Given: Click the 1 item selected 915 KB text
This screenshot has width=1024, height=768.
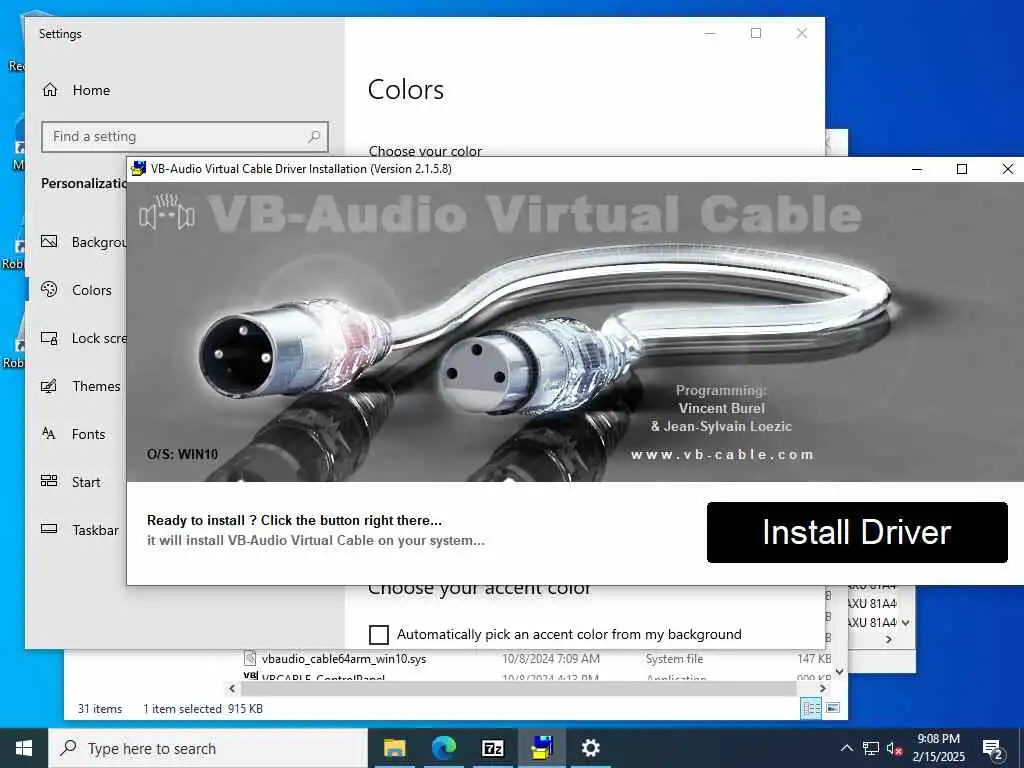Looking at the screenshot, I should pyautogui.click(x=202, y=709).
